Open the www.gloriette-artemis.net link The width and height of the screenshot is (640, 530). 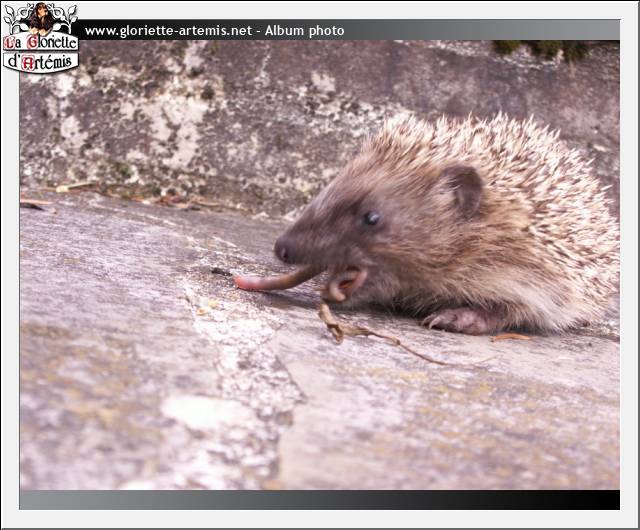(x=168, y=31)
